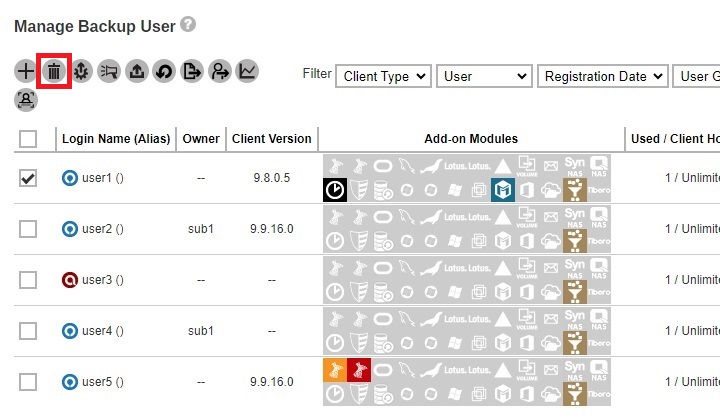Click the broadcast megaphone toolbar icon
This screenshot has width=720, height=420.
coord(109,71)
